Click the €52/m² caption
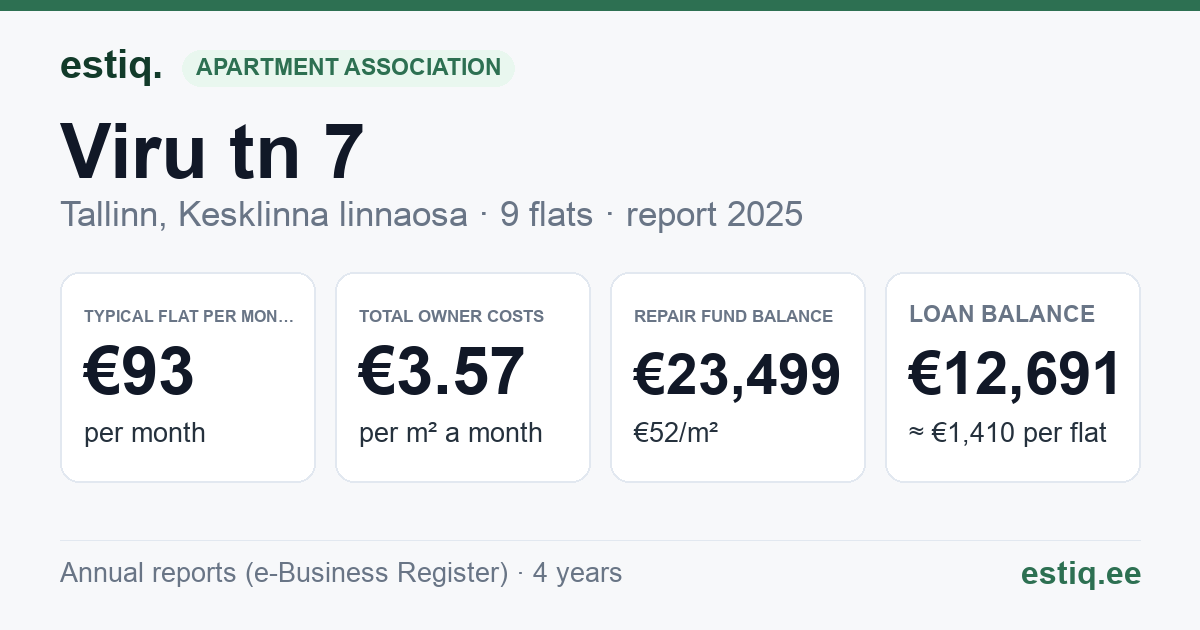Screen dimensions: 1200x630 click(676, 433)
